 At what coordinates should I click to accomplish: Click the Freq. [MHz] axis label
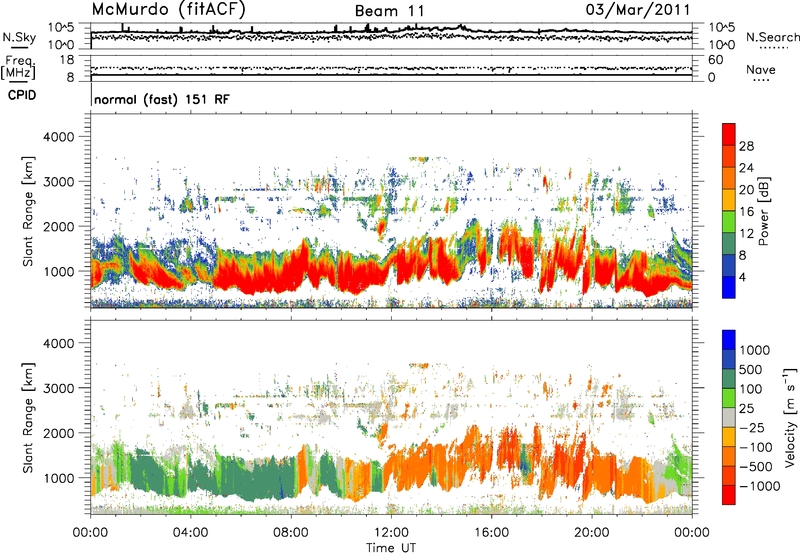click(x=18, y=67)
